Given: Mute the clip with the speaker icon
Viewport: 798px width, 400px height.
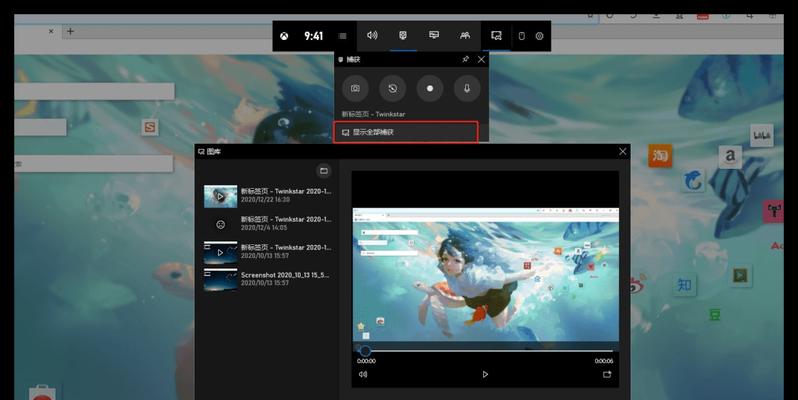Looking at the screenshot, I should 363,374.
